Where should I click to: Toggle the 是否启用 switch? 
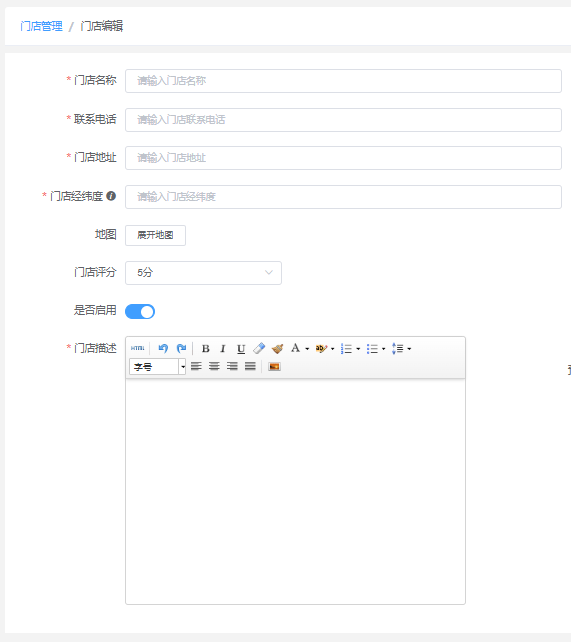(140, 312)
